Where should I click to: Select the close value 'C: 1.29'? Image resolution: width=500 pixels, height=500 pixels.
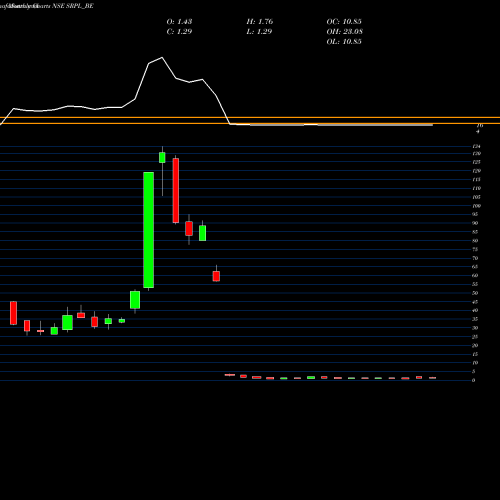(179, 31)
